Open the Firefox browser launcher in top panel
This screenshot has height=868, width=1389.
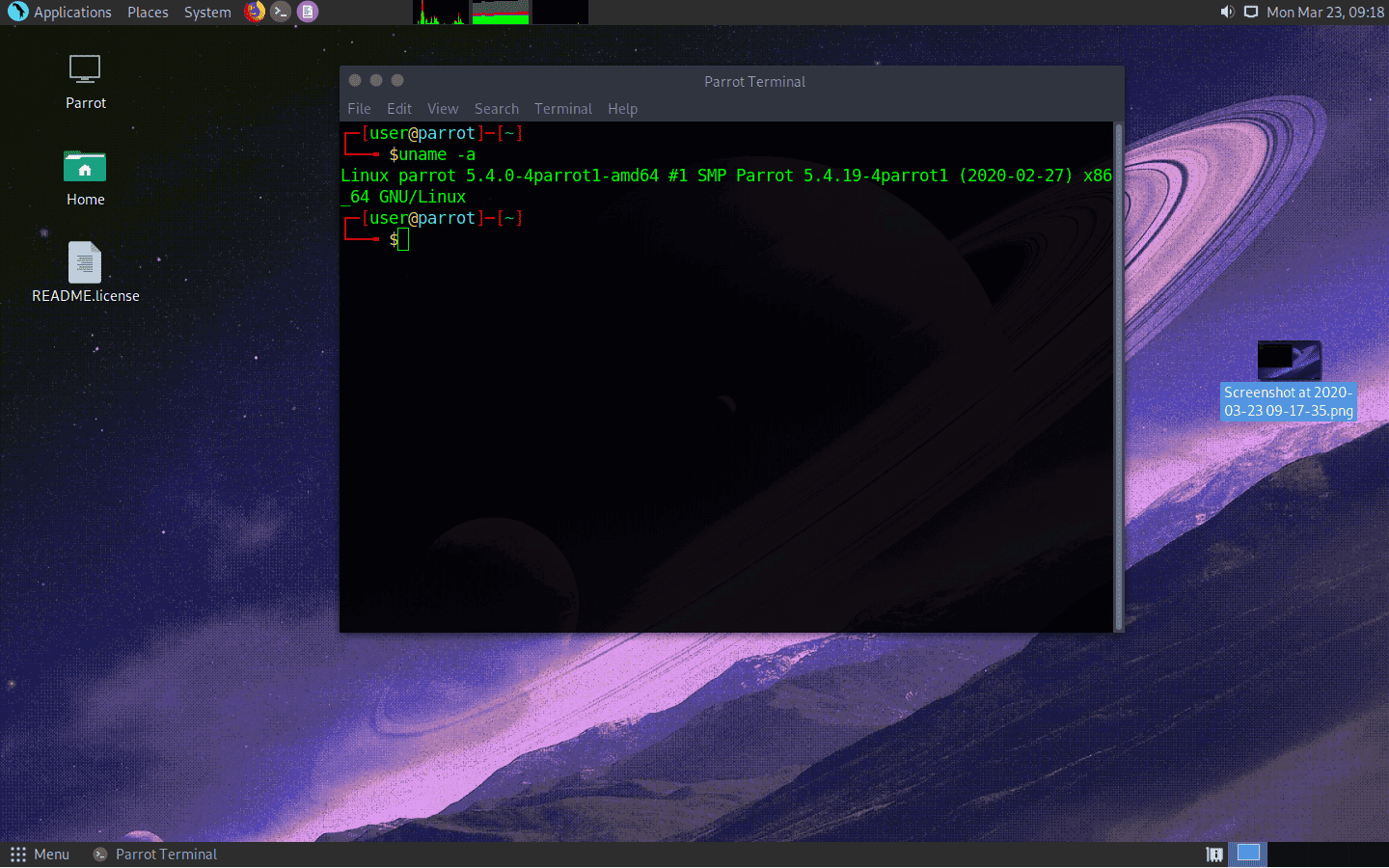[255, 12]
